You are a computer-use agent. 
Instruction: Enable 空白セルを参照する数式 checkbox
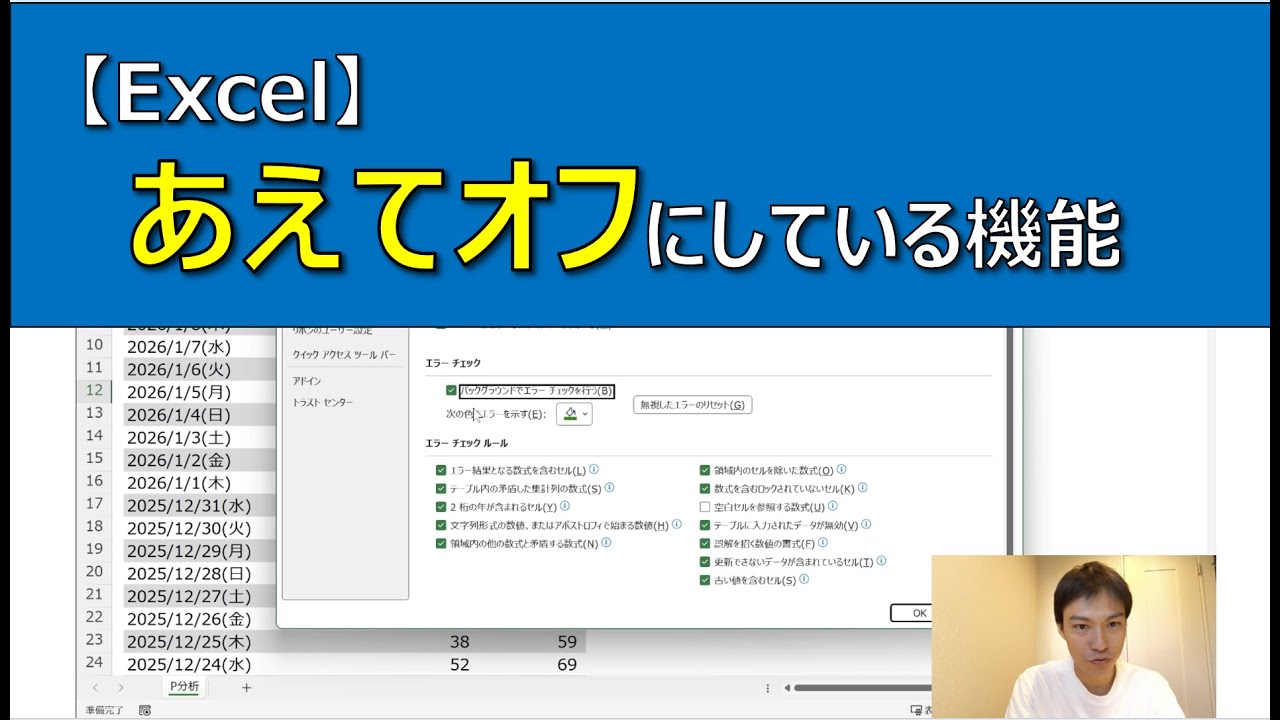pos(705,507)
